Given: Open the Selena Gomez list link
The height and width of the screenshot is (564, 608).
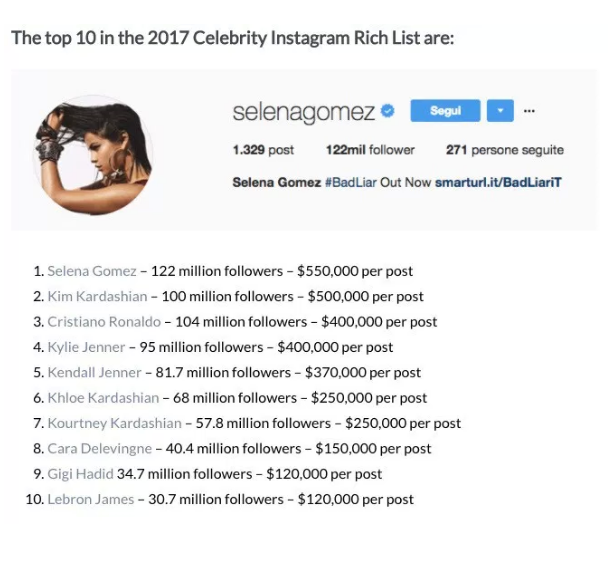Looking at the screenshot, I should [92, 271].
